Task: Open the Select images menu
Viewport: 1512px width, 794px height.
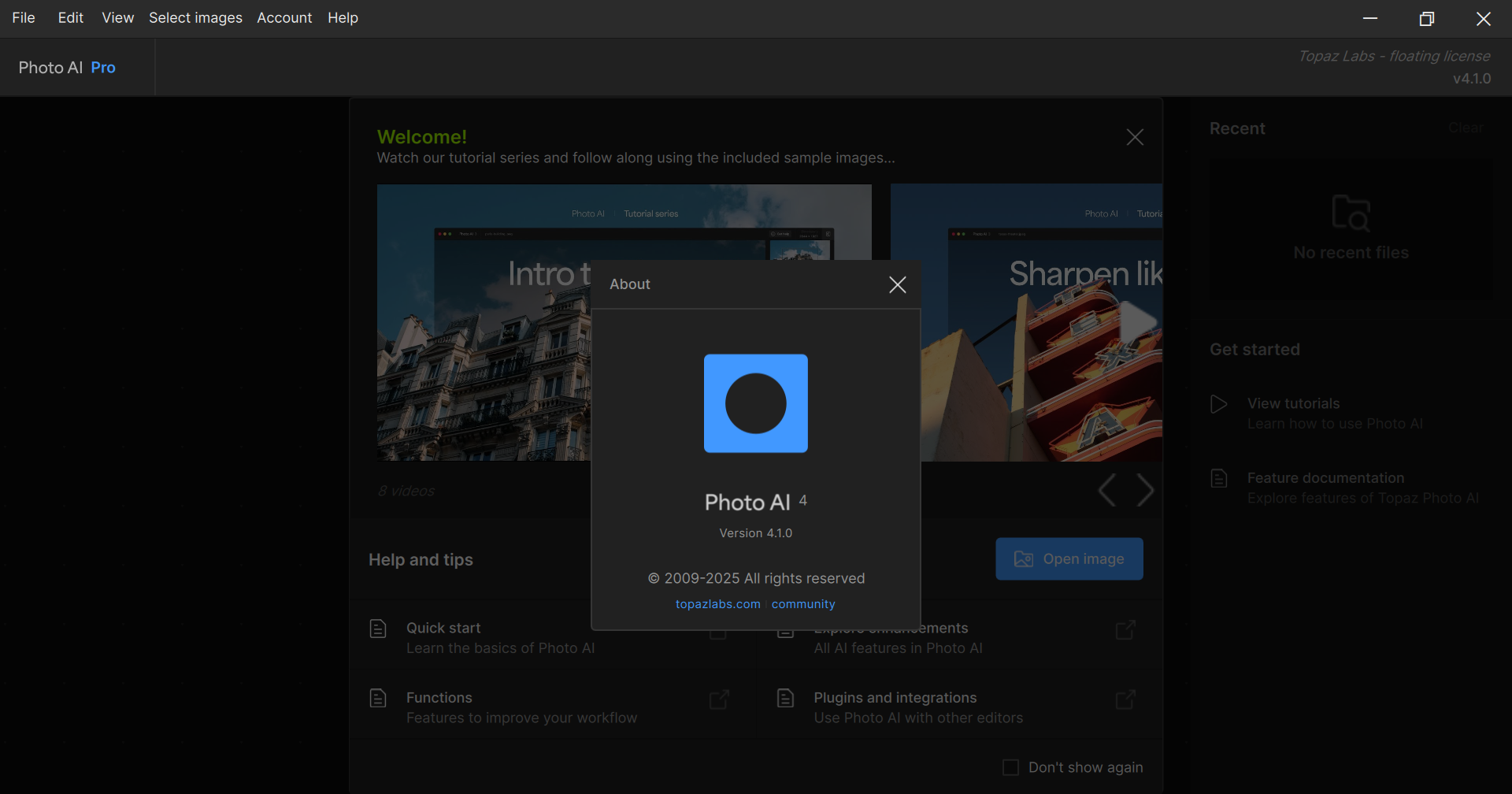Action: pos(195,17)
